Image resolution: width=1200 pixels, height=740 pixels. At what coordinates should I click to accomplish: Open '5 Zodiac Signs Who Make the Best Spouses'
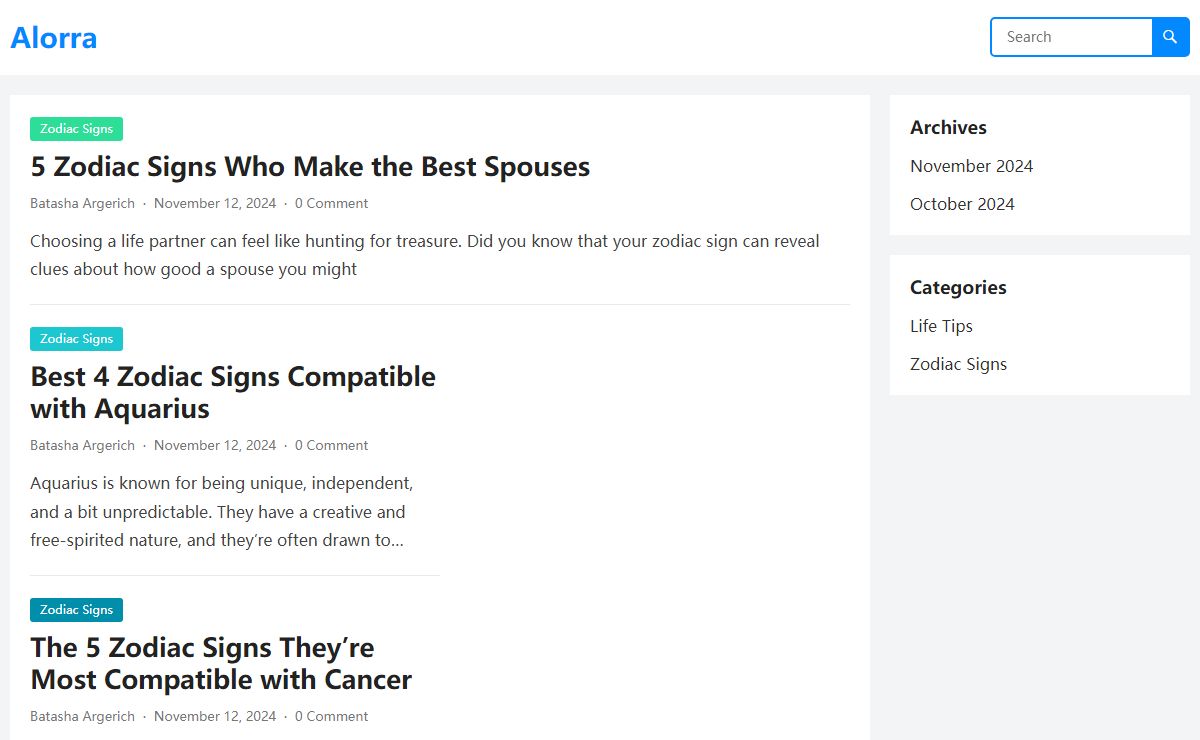click(x=310, y=166)
